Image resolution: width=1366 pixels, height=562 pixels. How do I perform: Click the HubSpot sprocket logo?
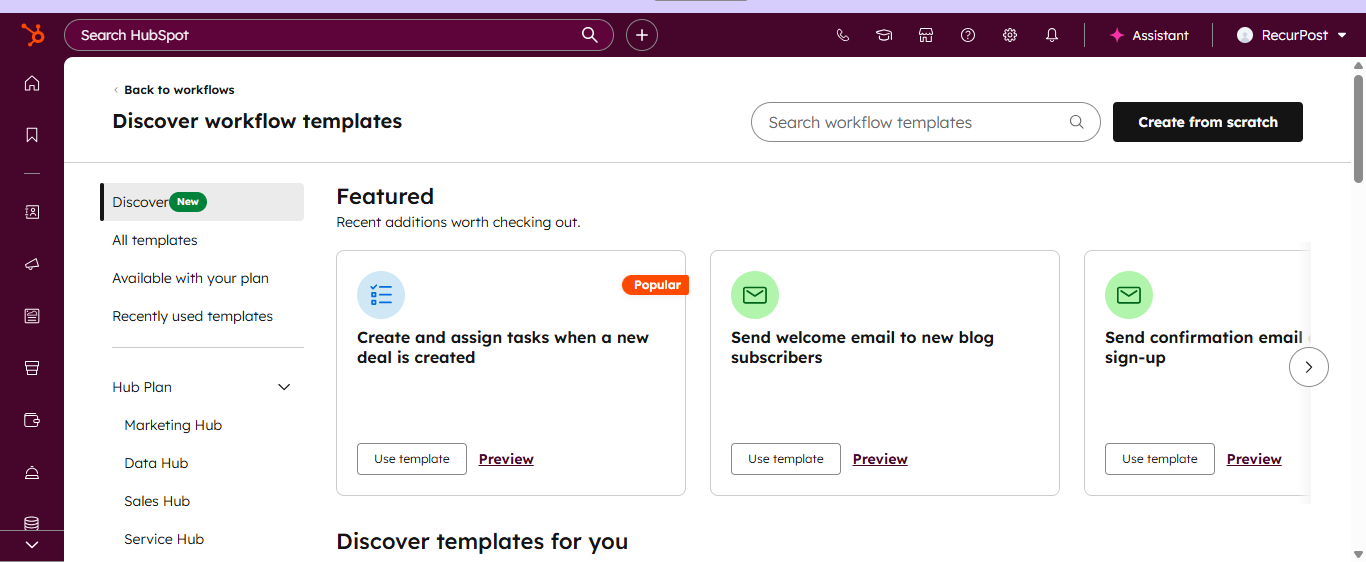coord(32,35)
